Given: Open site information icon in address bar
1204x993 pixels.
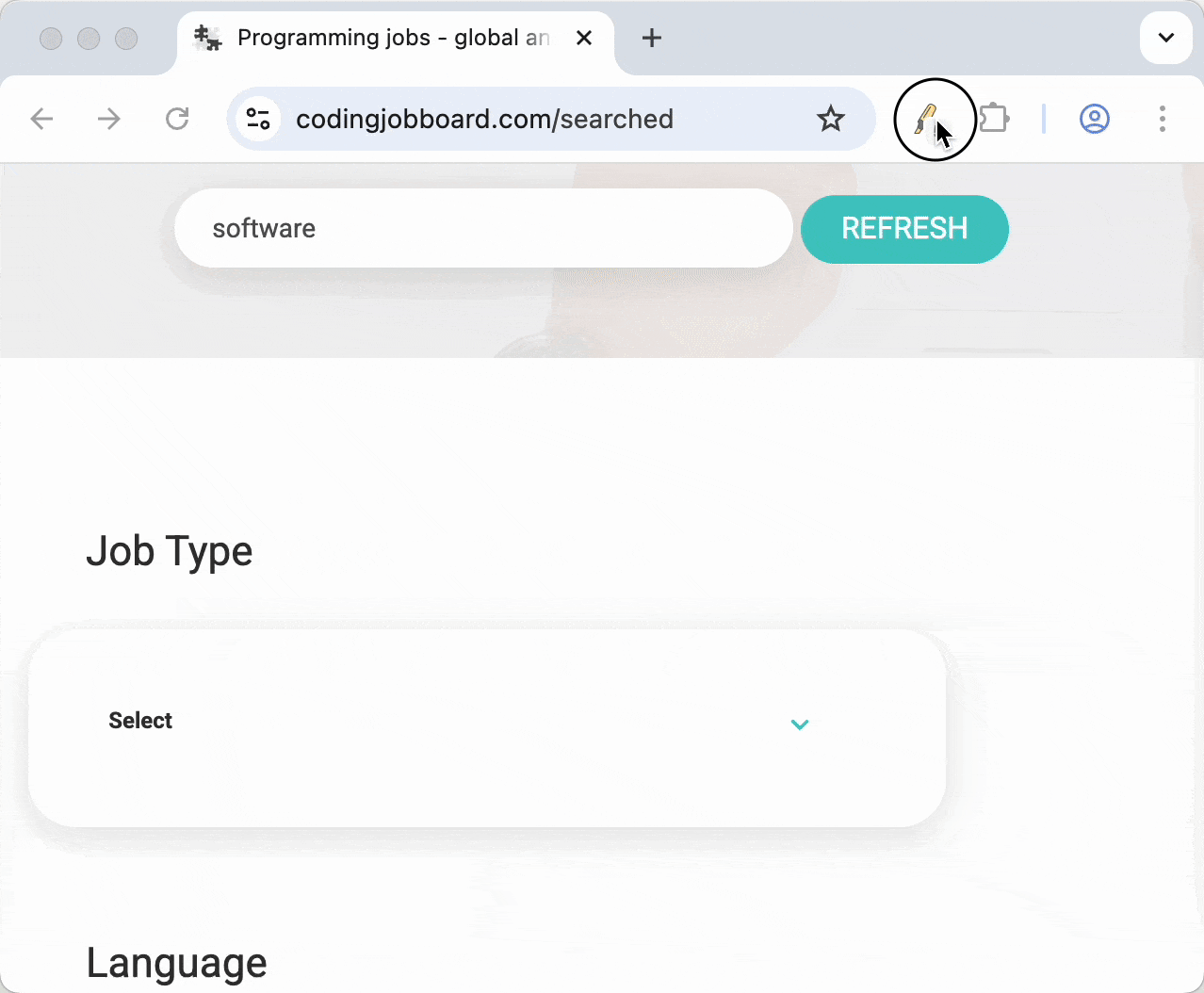Looking at the screenshot, I should [258, 119].
